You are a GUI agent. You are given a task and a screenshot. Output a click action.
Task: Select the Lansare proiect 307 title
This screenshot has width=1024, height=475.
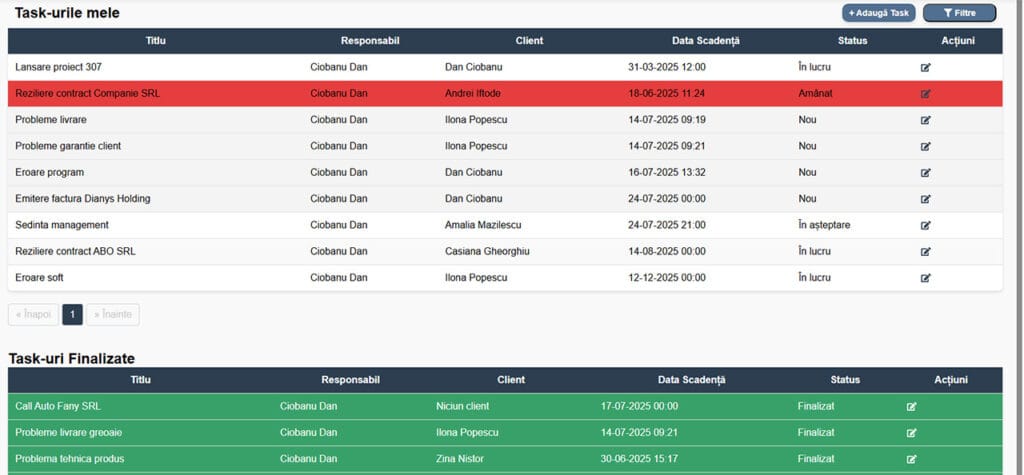click(58, 67)
